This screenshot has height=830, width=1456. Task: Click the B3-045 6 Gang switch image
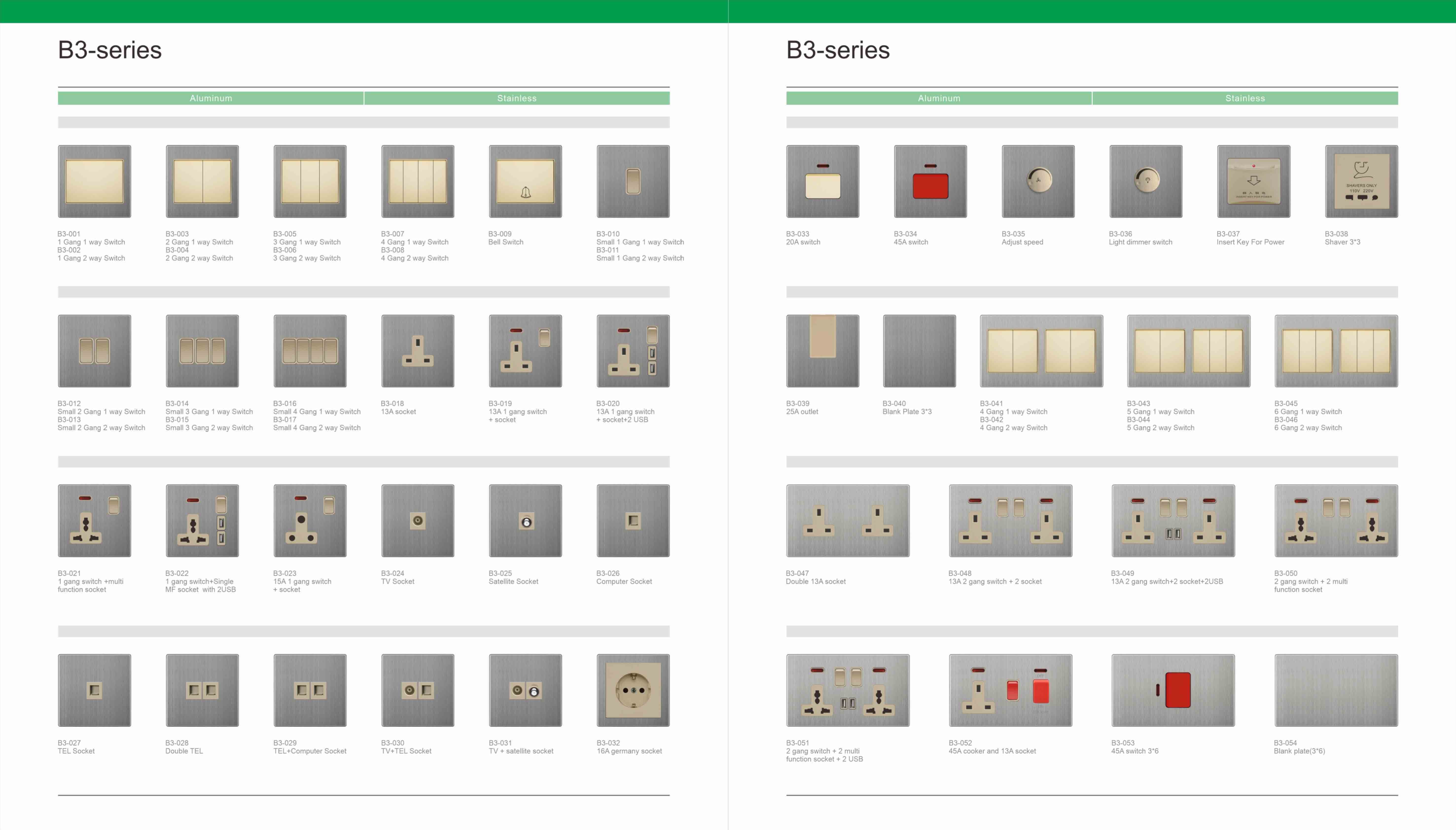click(1336, 351)
